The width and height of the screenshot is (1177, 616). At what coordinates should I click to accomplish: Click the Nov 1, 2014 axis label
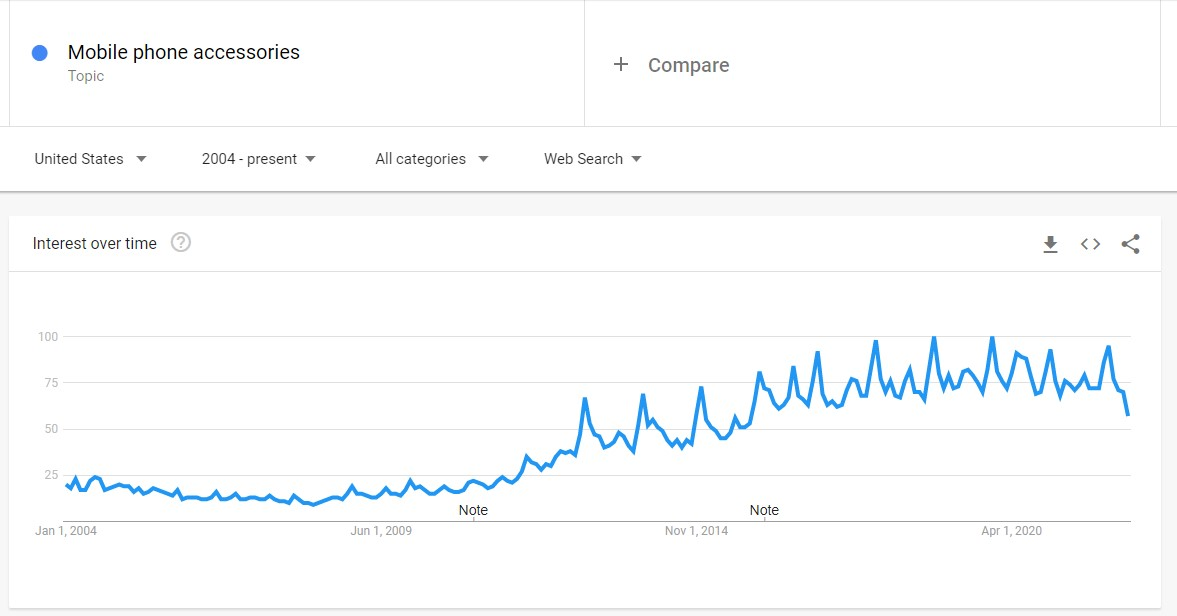click(x=697, y=530)
